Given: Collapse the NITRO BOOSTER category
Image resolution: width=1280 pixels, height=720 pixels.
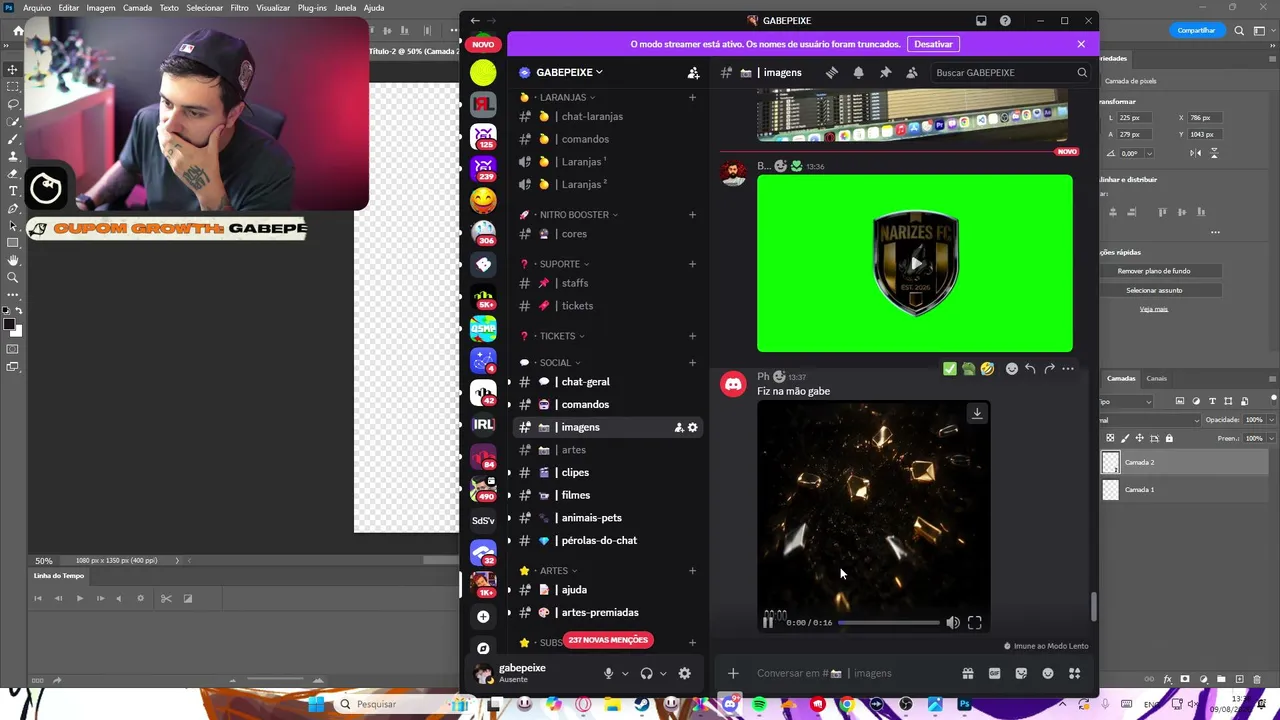Looking at the screenshot, I should (577, 215).
